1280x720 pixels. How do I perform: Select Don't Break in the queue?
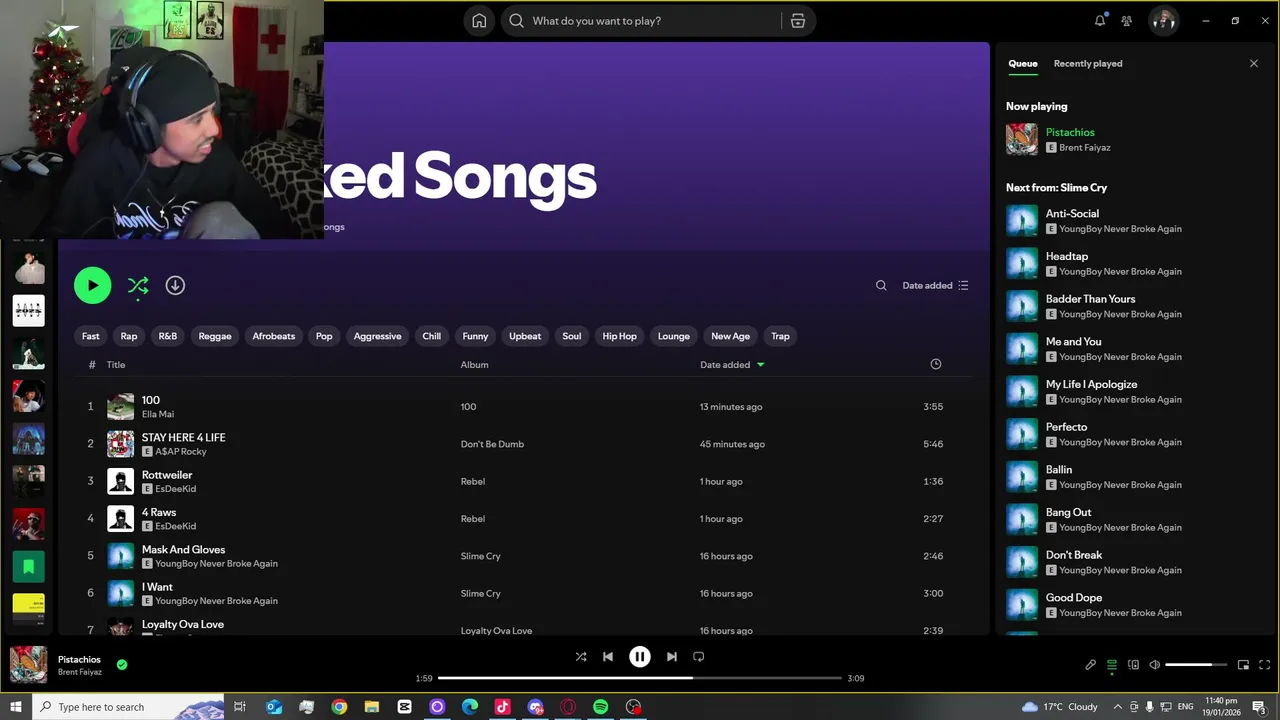tap(1135, 562)
